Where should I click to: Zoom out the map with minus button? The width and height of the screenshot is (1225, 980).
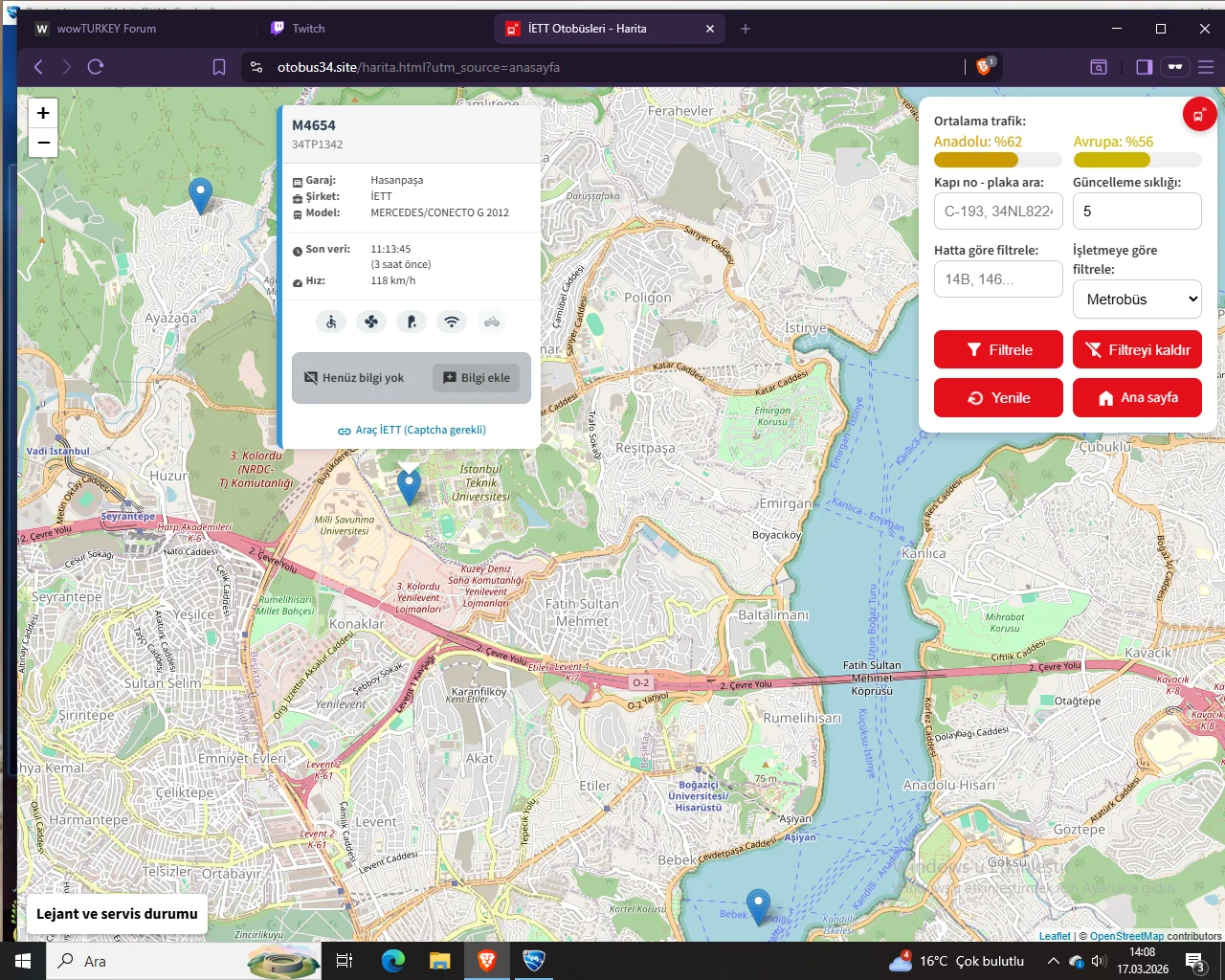(43, 143)
